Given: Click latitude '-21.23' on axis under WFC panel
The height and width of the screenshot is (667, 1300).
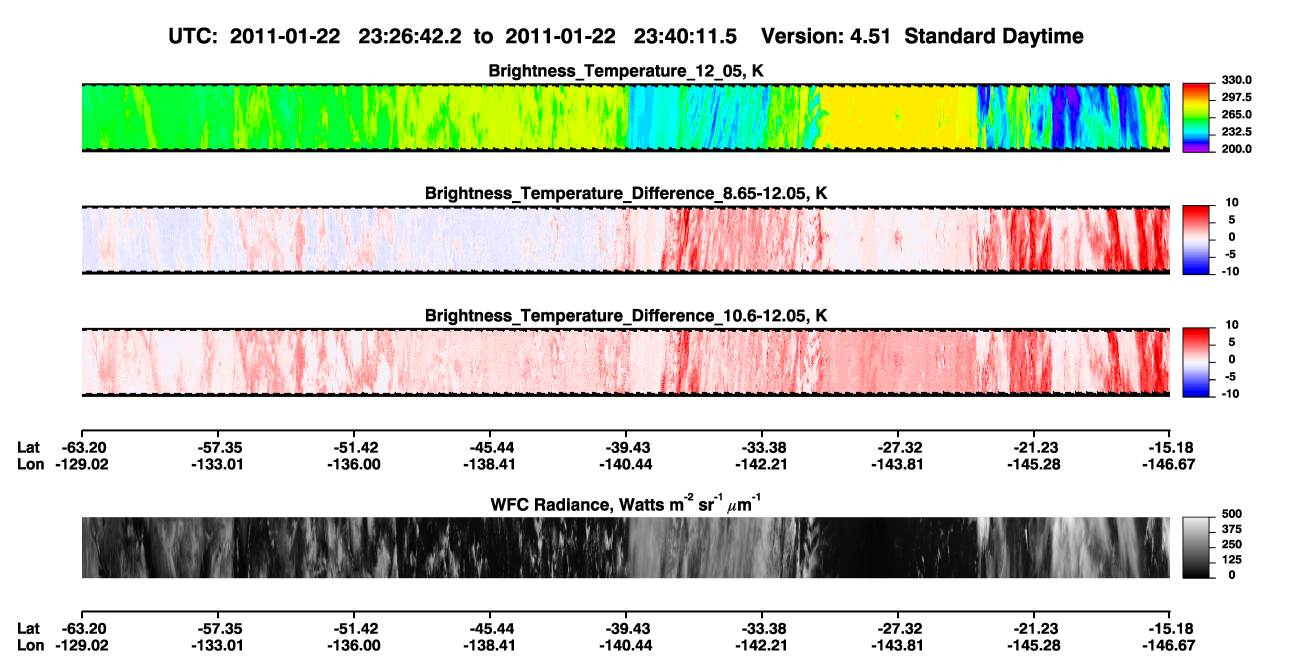Looking at the screenshot, I should click(1034, 628).
